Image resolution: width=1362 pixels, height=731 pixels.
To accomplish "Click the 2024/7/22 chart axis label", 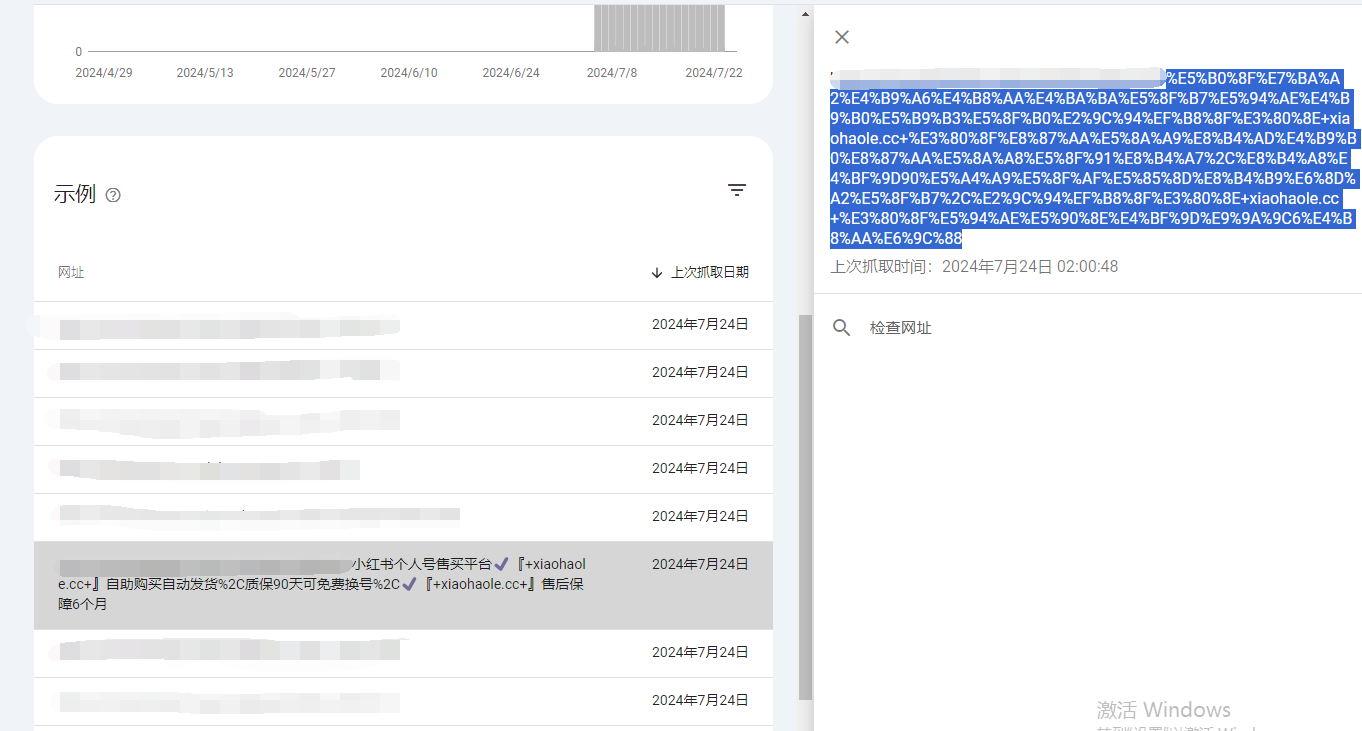I will click(x=714, y=73).
